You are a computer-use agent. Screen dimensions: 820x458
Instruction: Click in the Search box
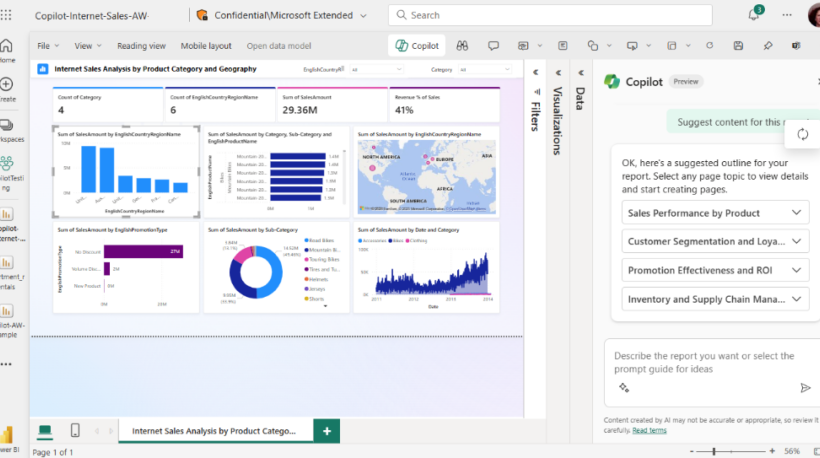click(550, 15)
